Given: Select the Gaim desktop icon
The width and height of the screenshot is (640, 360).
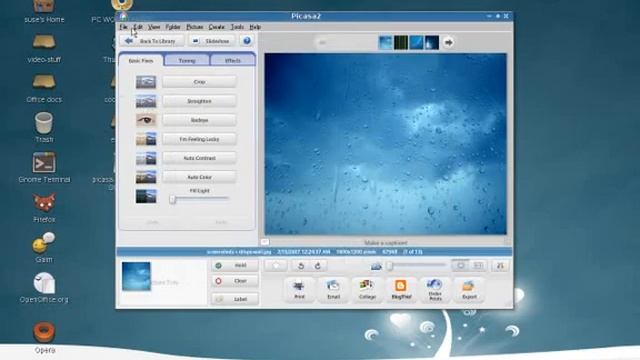Looking at the screenshot, I should pyautogui.click(x=44, y=248).
